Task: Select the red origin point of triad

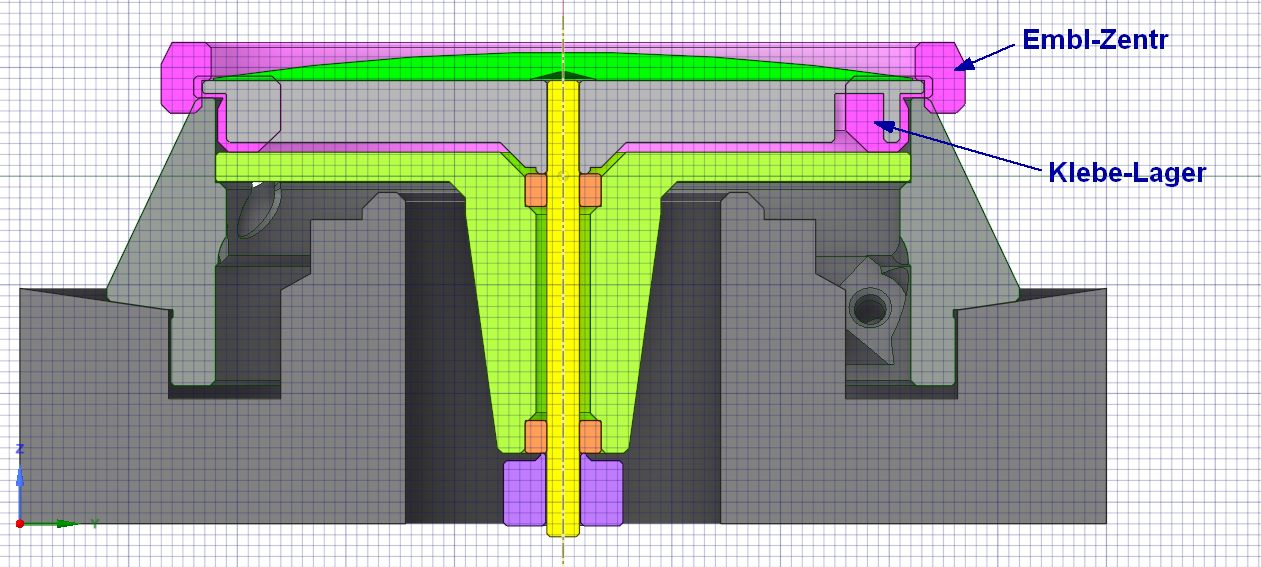Action: [x=20, y=523]
